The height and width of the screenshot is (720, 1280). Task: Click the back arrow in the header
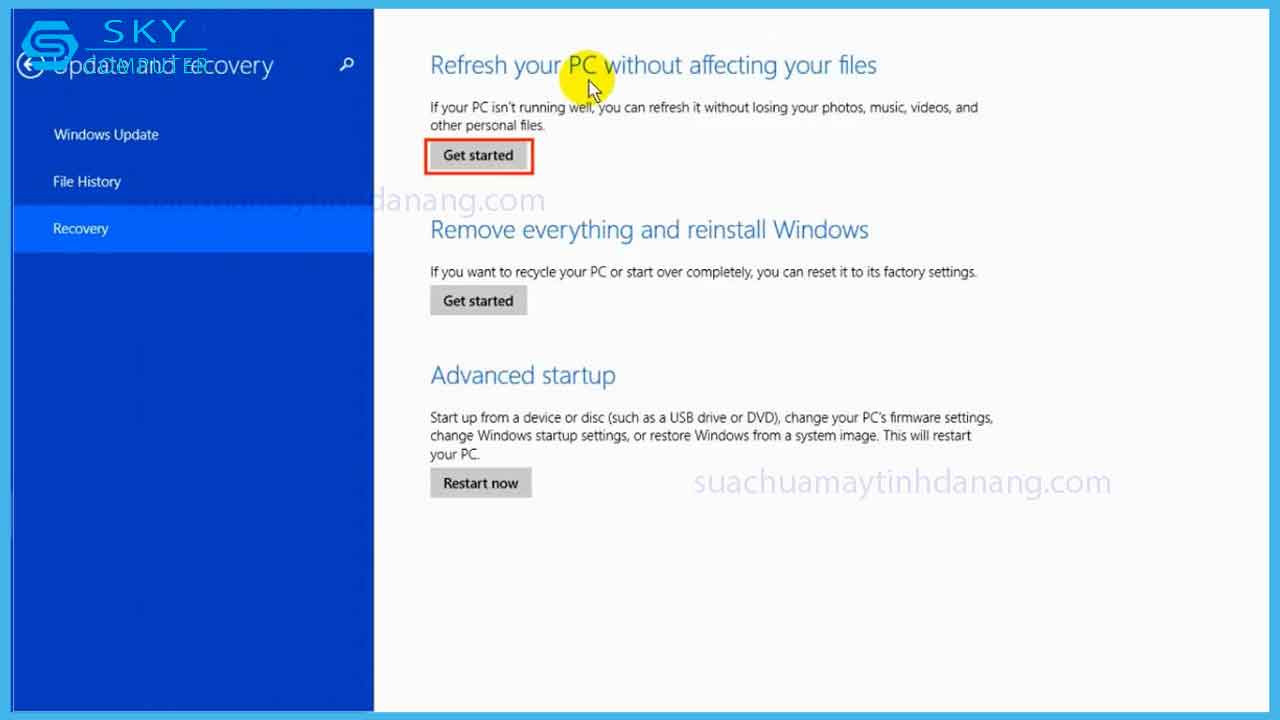click(30, 66)
